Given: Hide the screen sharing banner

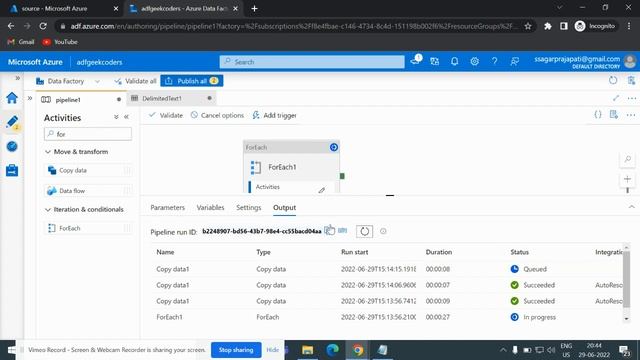Looking at the screenshot, I should [272, 350].
